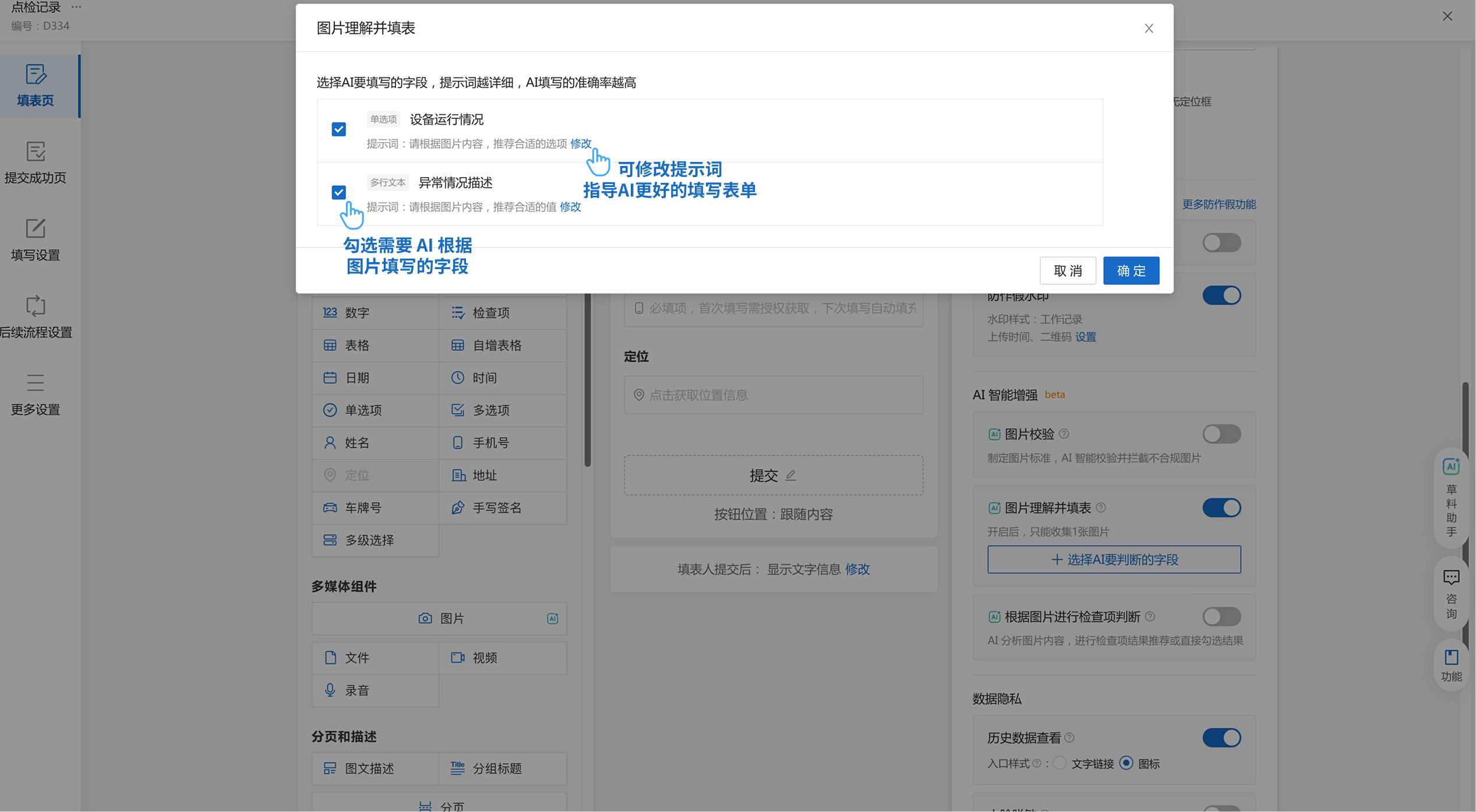Click 选择AI要判断的字段 button
1476x812 pixels.
[1114, 560]
